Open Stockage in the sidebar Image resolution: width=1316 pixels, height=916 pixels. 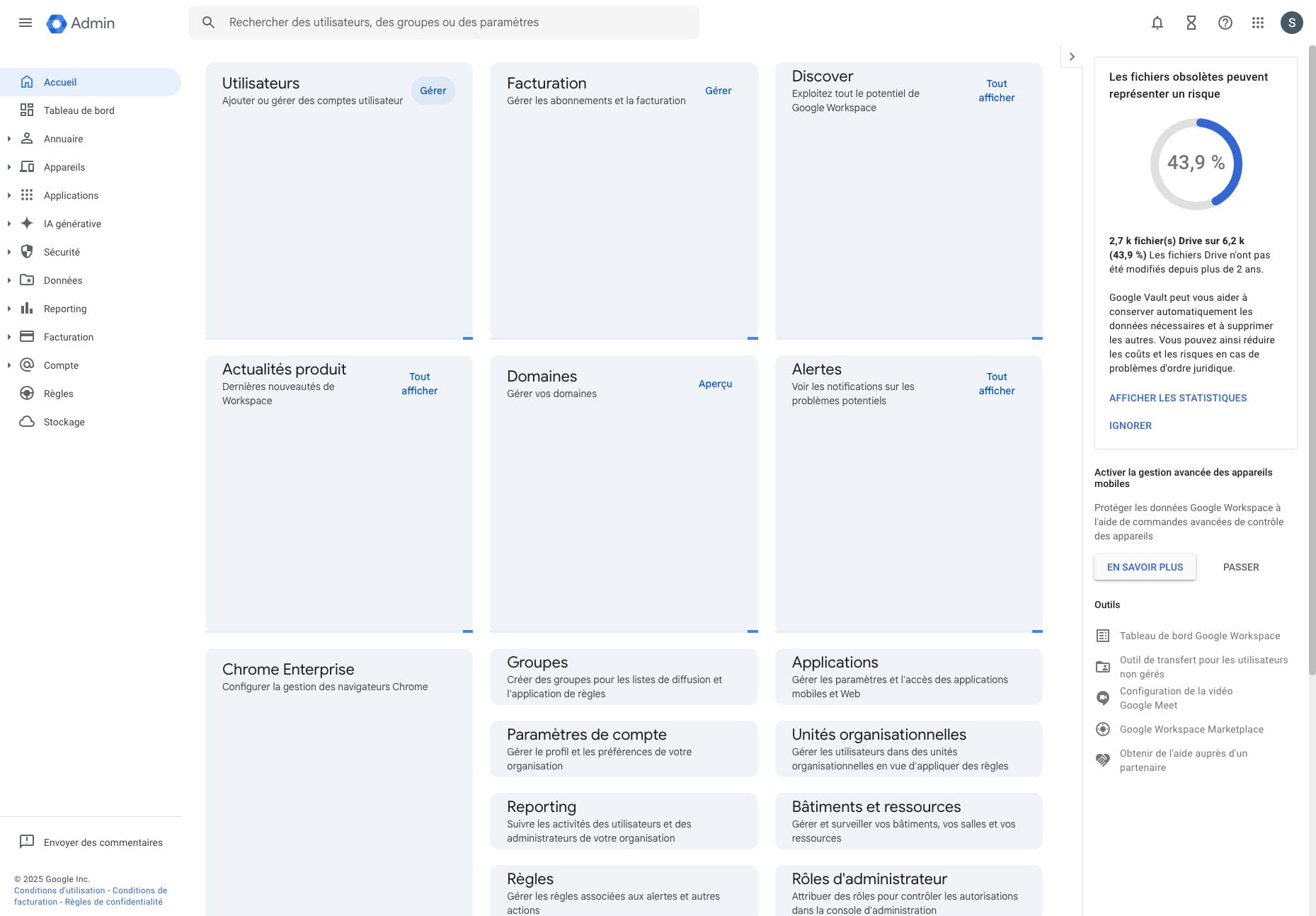pos(91,422)
